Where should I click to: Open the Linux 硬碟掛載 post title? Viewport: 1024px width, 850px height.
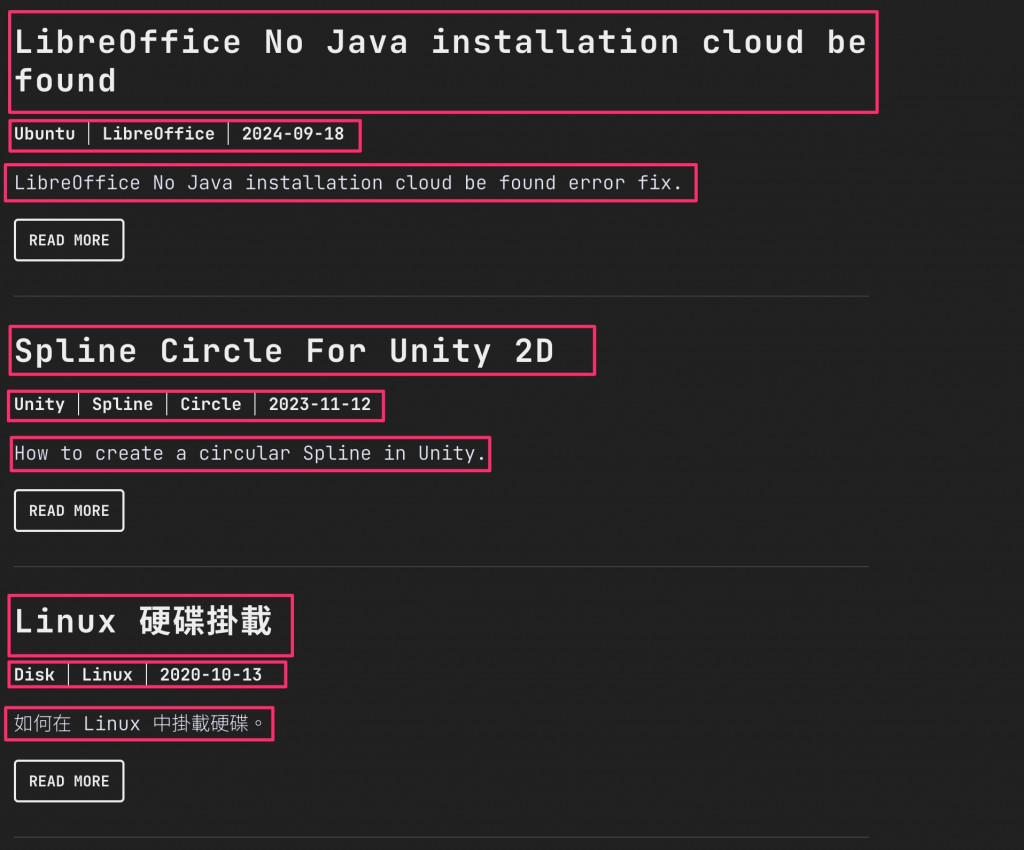(x=143, y=621)
